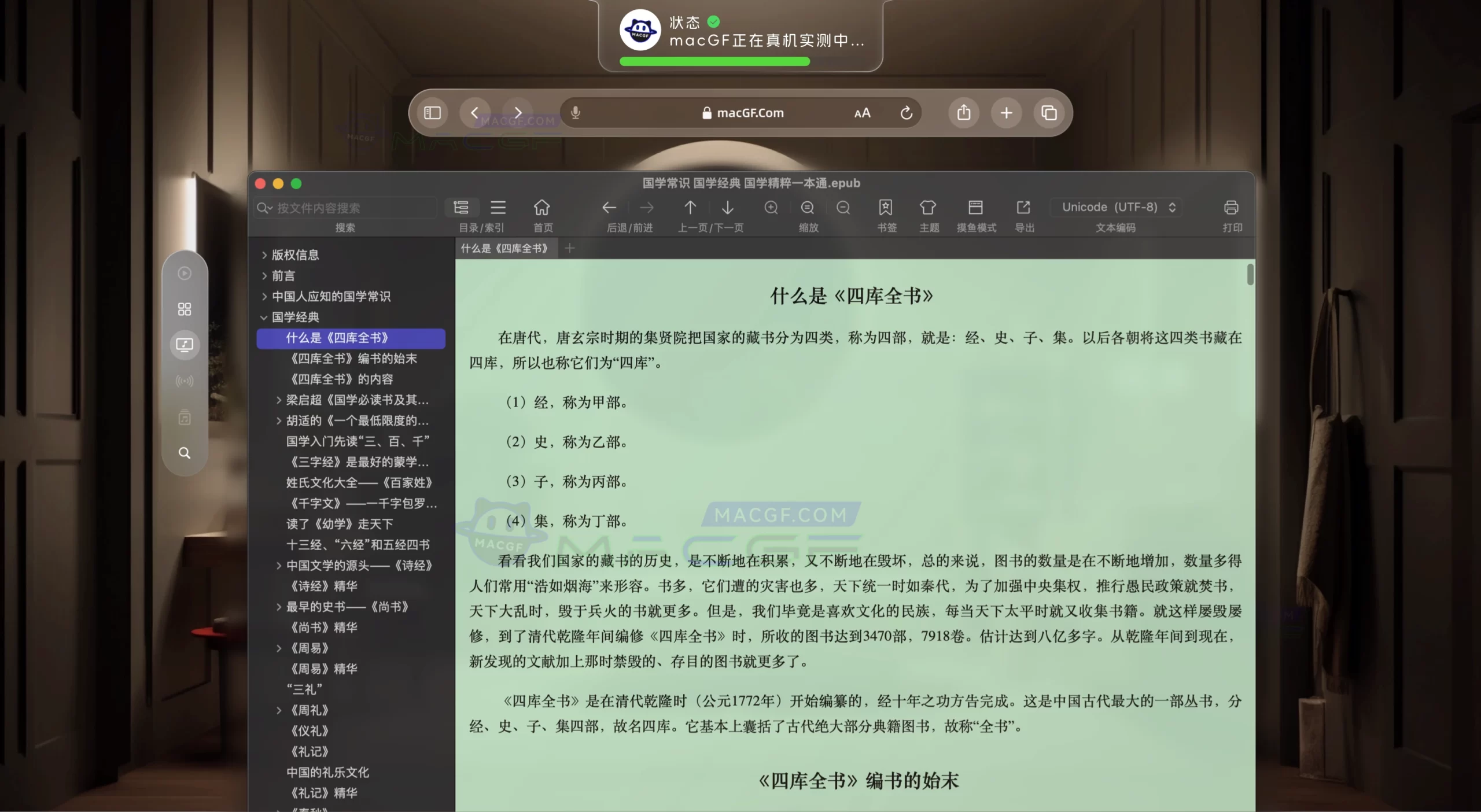
Task: Click the 首页 home icon
Action: tap(542, 207)
